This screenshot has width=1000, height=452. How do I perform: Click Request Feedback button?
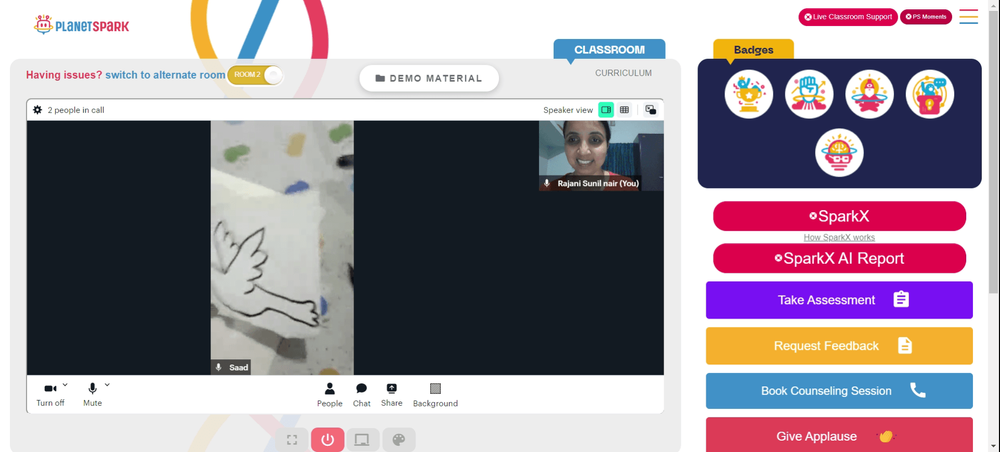839,346
